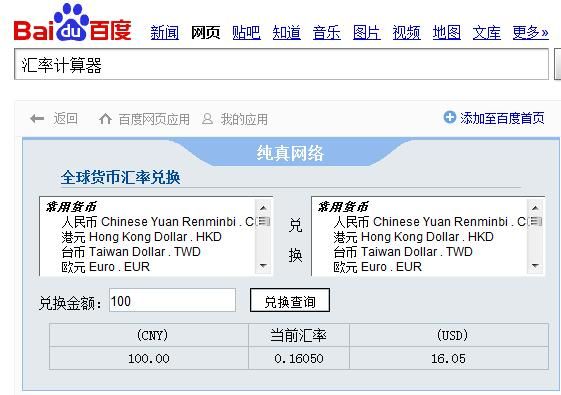Image resolution: width=561 pixels, height=395 pixels.
Task: Click down arrow of left currency list scrollbar
Action: point(263,266)
